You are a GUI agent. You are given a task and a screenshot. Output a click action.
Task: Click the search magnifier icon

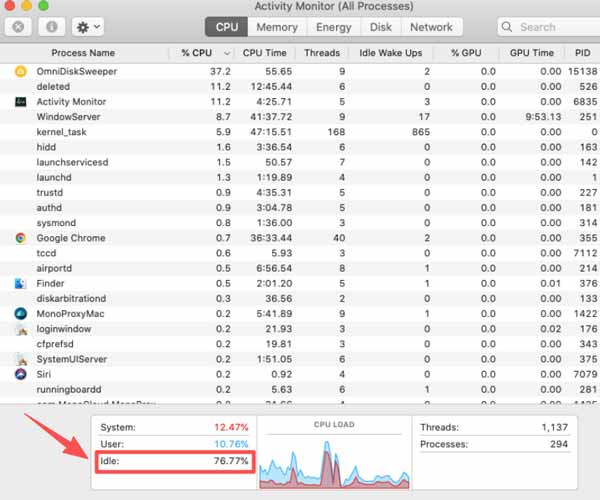(507, 27)
